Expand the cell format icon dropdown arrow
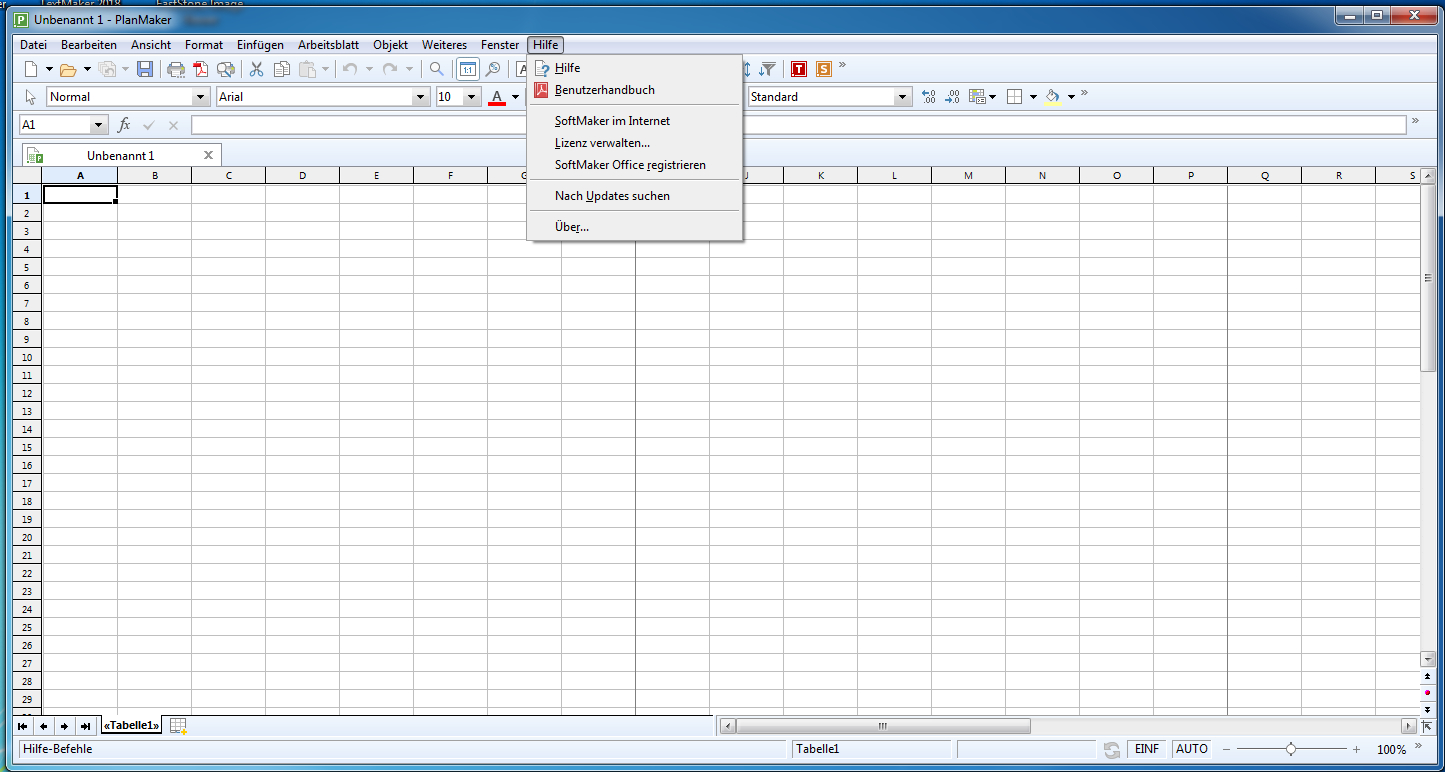Image resolution: width=1445 pixels, height=772 pixels. 992,97
